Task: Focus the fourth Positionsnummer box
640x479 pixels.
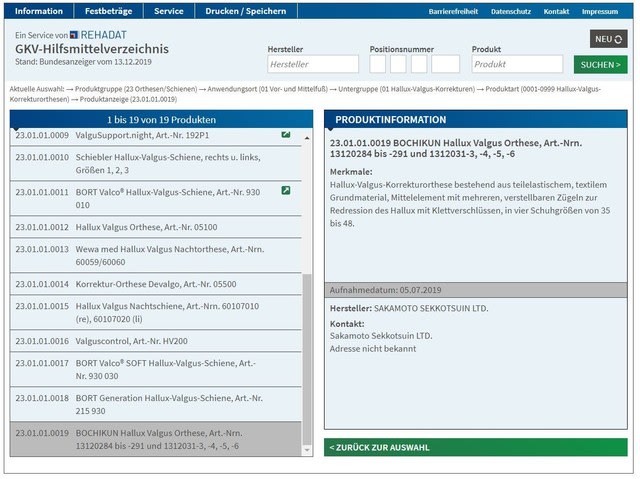Action: pos(445,64)
